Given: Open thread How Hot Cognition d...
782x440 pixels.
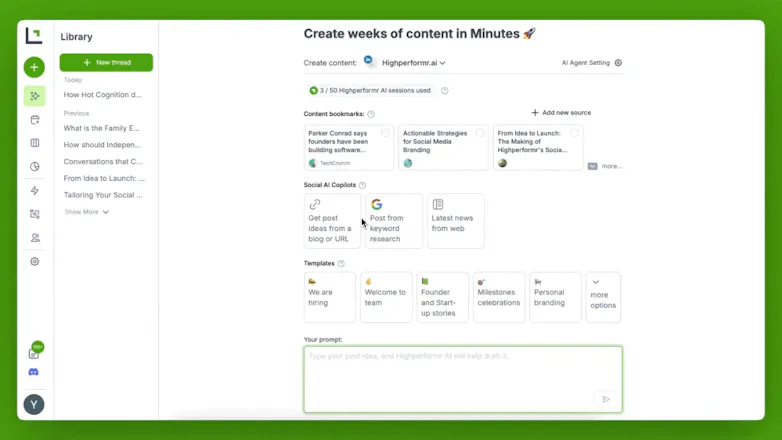Looking at the screenshot, I should pos(102,95).
